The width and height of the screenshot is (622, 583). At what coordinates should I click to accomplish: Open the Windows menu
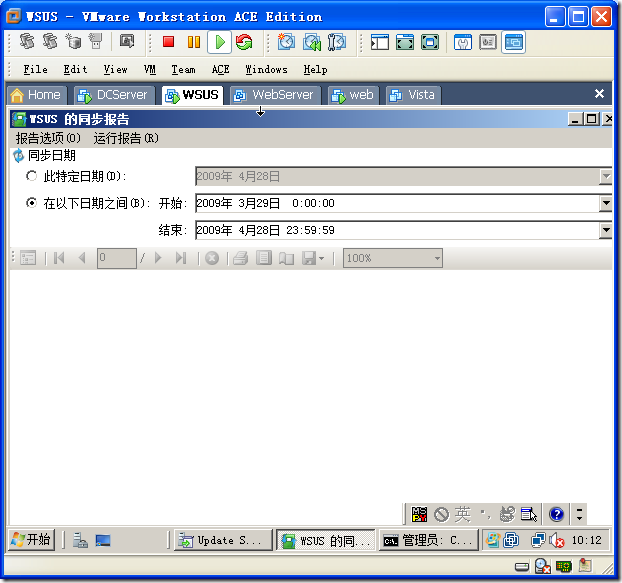tap(266, 69)
